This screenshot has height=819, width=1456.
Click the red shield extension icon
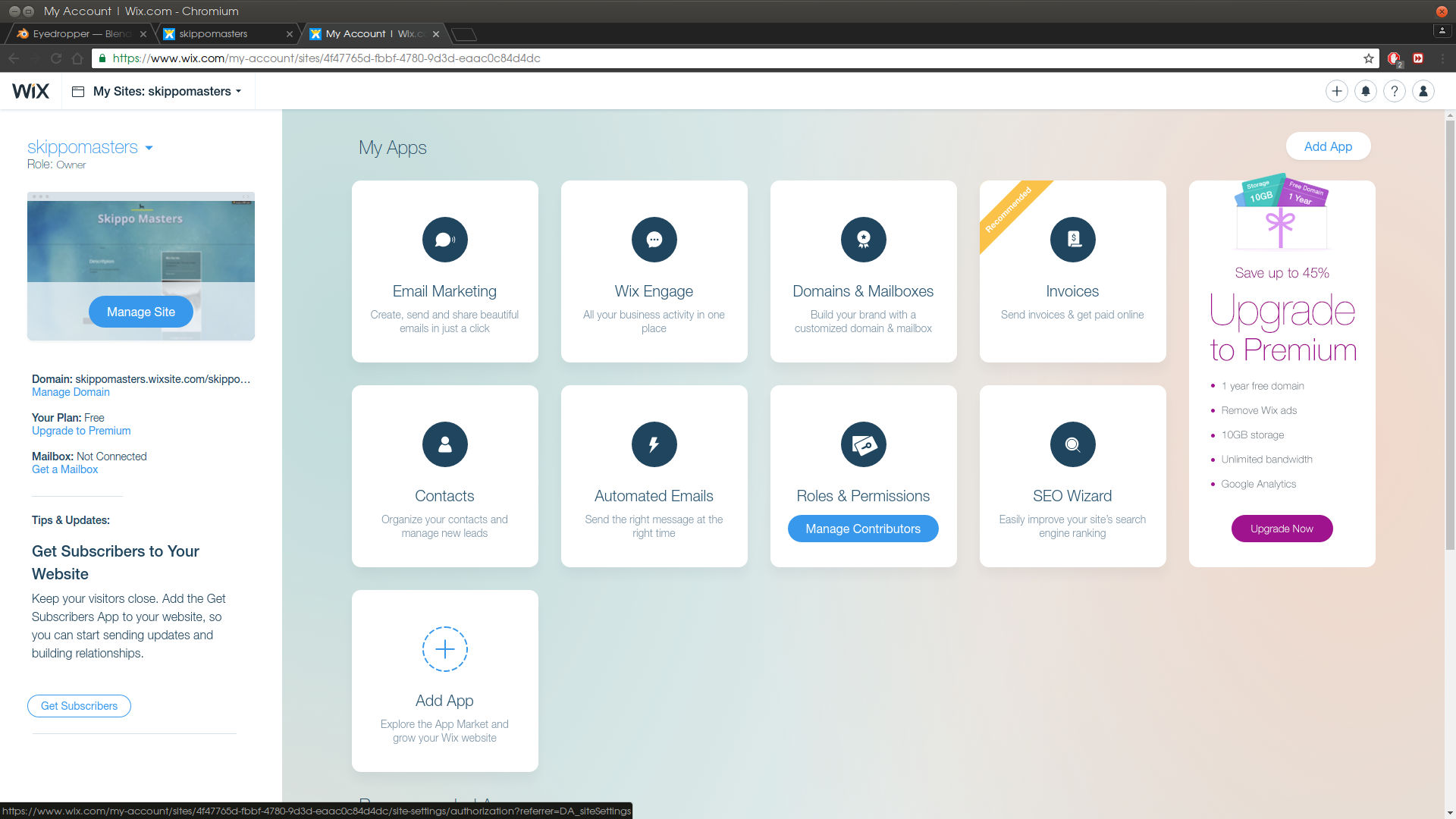pyautogui.click(x=1394, y=58)
